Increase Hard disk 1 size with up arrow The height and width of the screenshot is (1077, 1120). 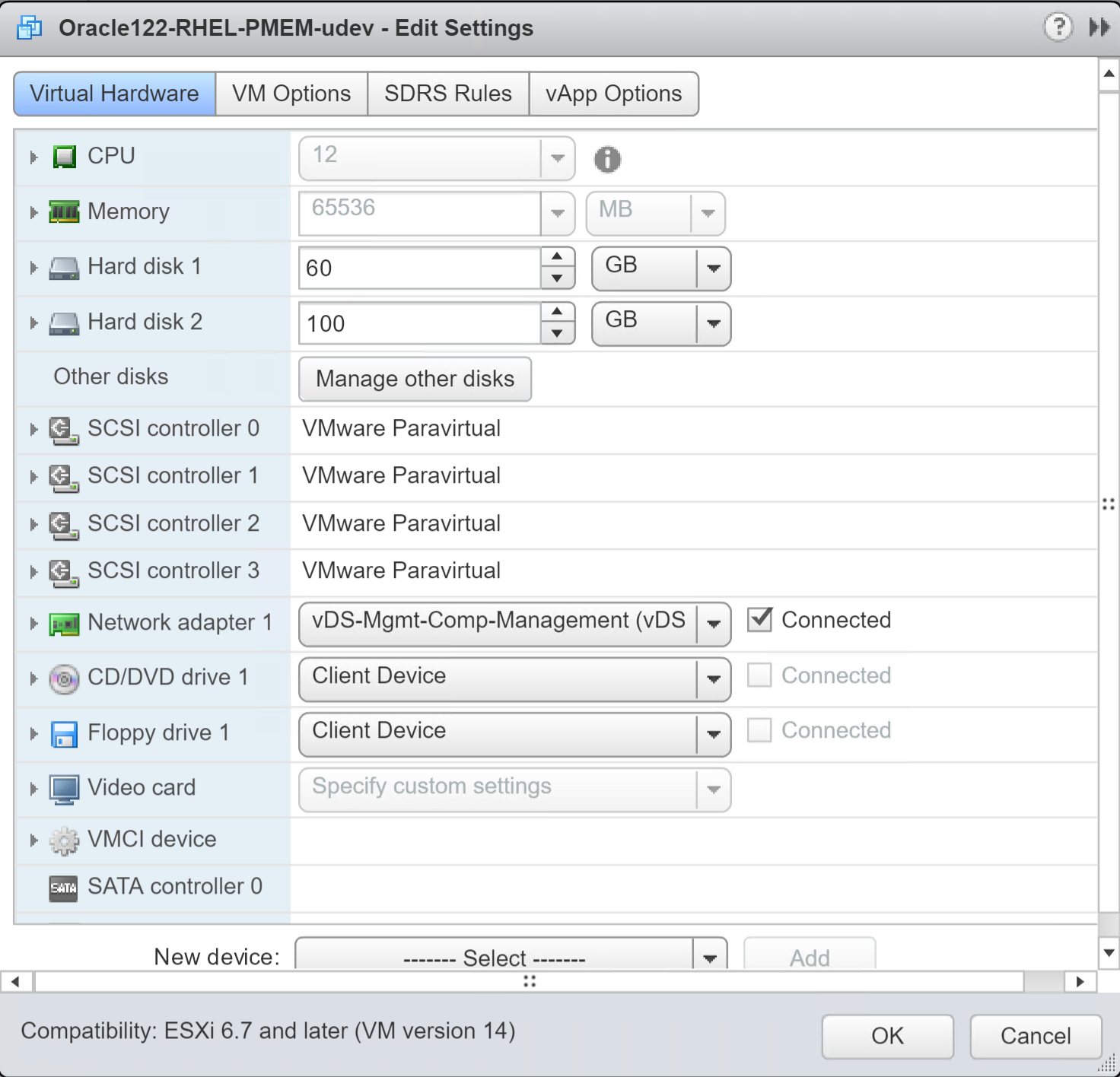pos(558,257)
